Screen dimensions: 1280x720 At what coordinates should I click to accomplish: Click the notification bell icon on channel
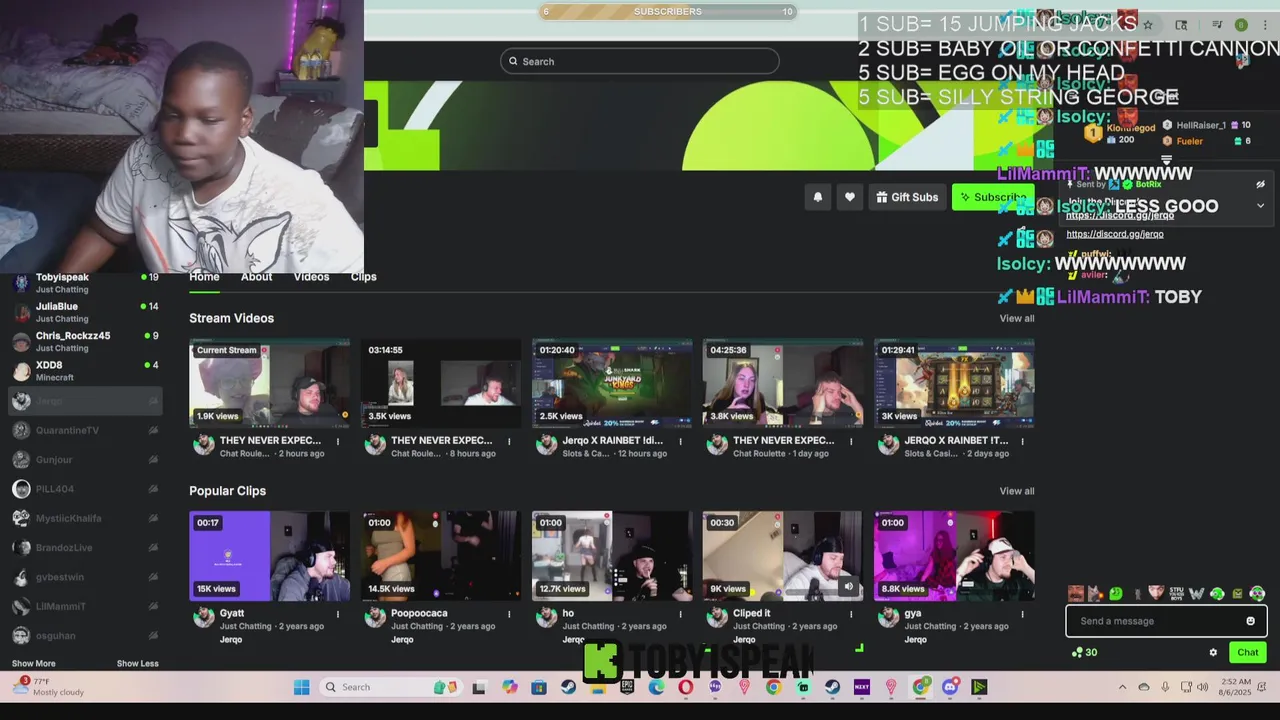(818, 197)
